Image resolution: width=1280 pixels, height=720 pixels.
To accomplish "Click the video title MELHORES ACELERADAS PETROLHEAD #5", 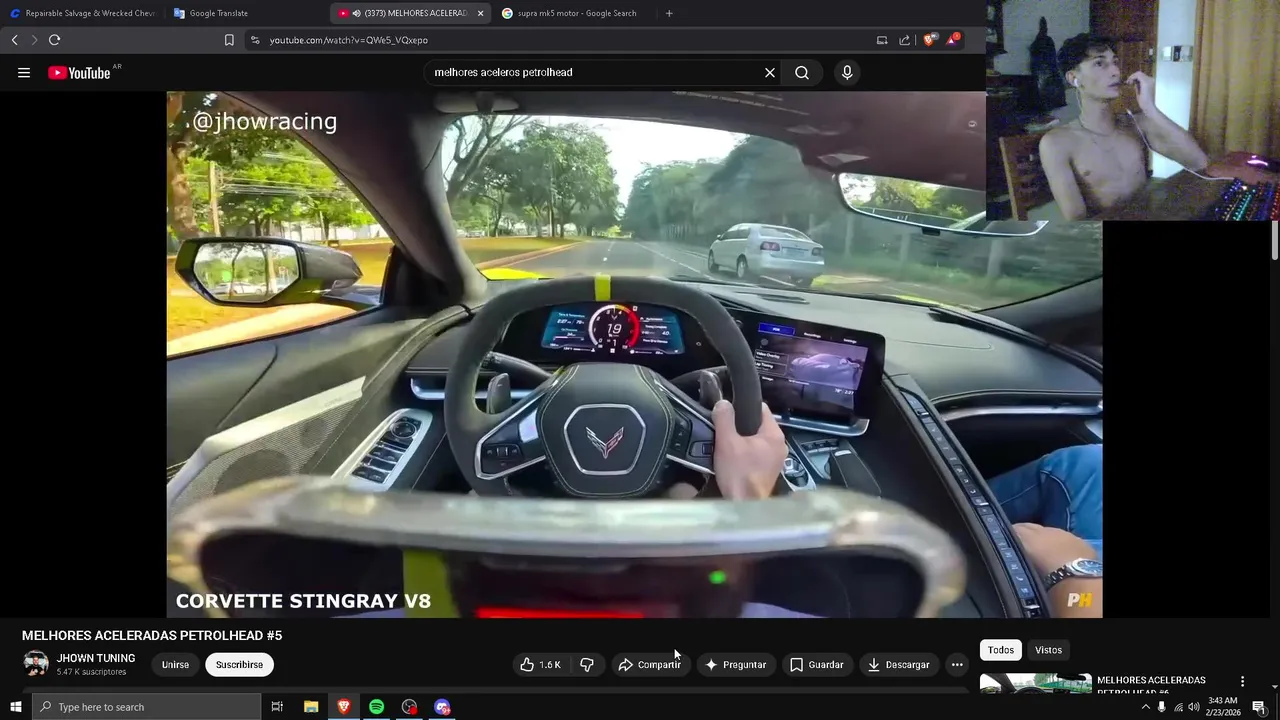I will coord(152,635).
